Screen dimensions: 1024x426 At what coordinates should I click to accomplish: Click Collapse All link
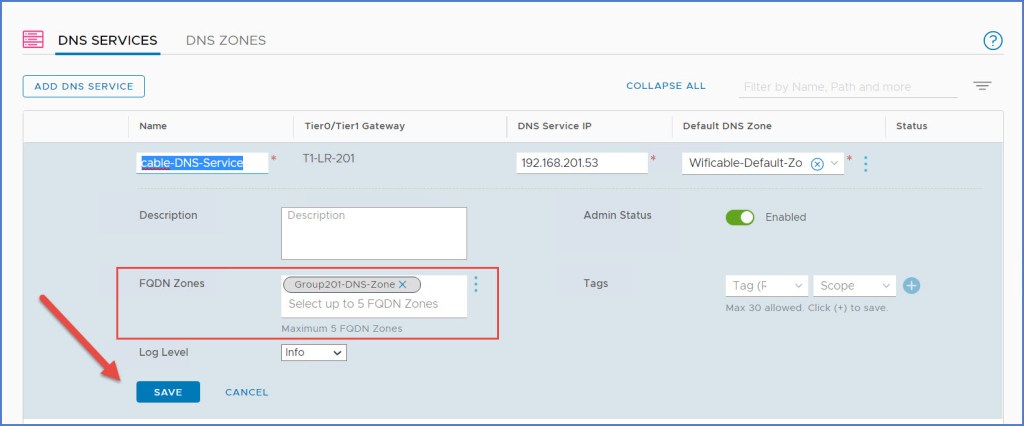[666, 86]
